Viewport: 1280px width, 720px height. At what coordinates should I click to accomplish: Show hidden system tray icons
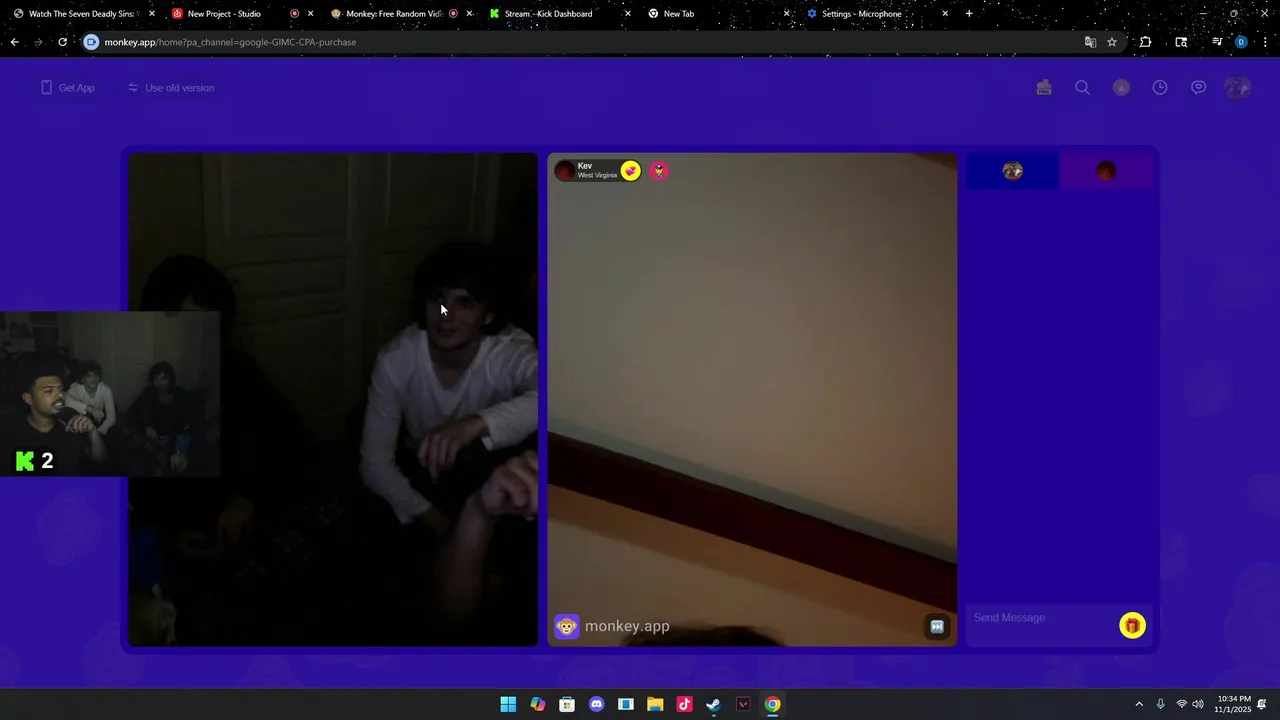[1138, 704]
